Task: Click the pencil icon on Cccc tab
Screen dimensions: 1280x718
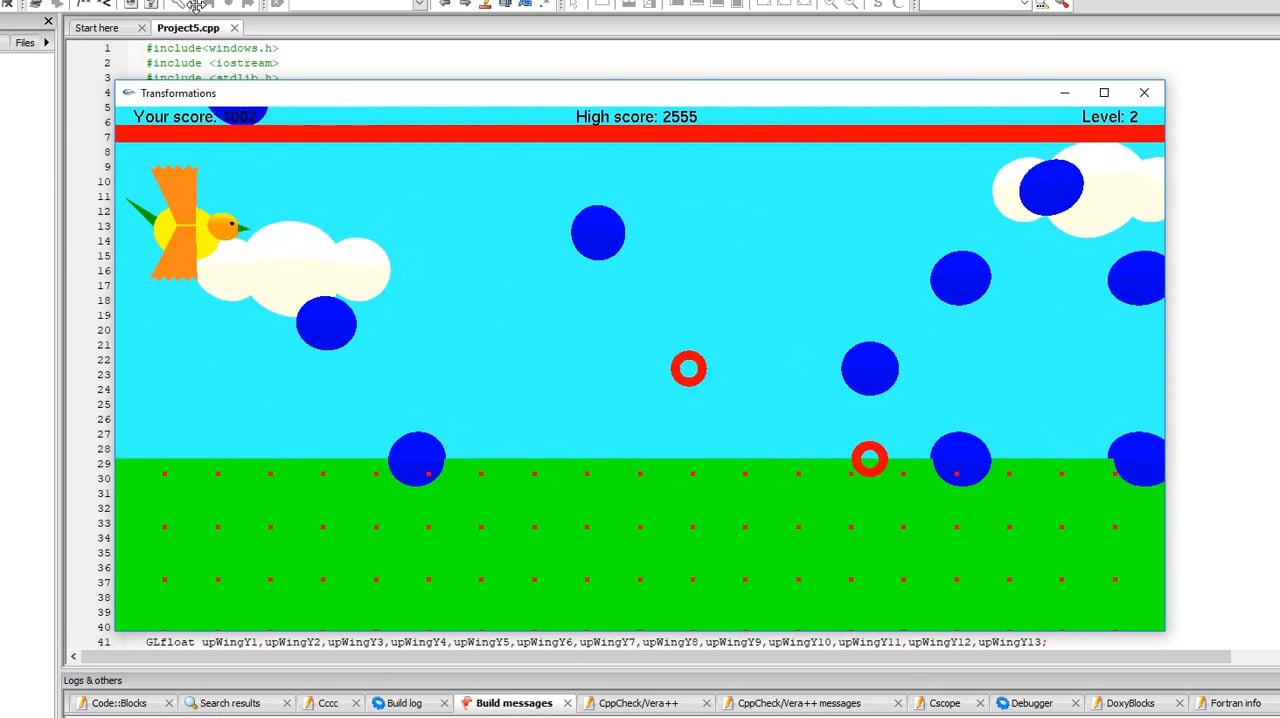Action: [x=309, y=703]
